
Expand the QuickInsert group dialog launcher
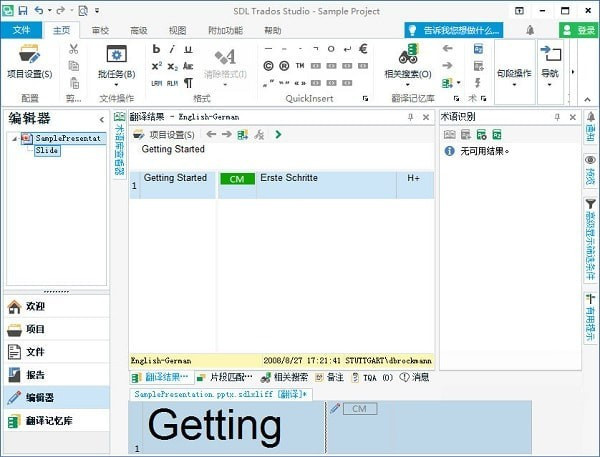365,98
